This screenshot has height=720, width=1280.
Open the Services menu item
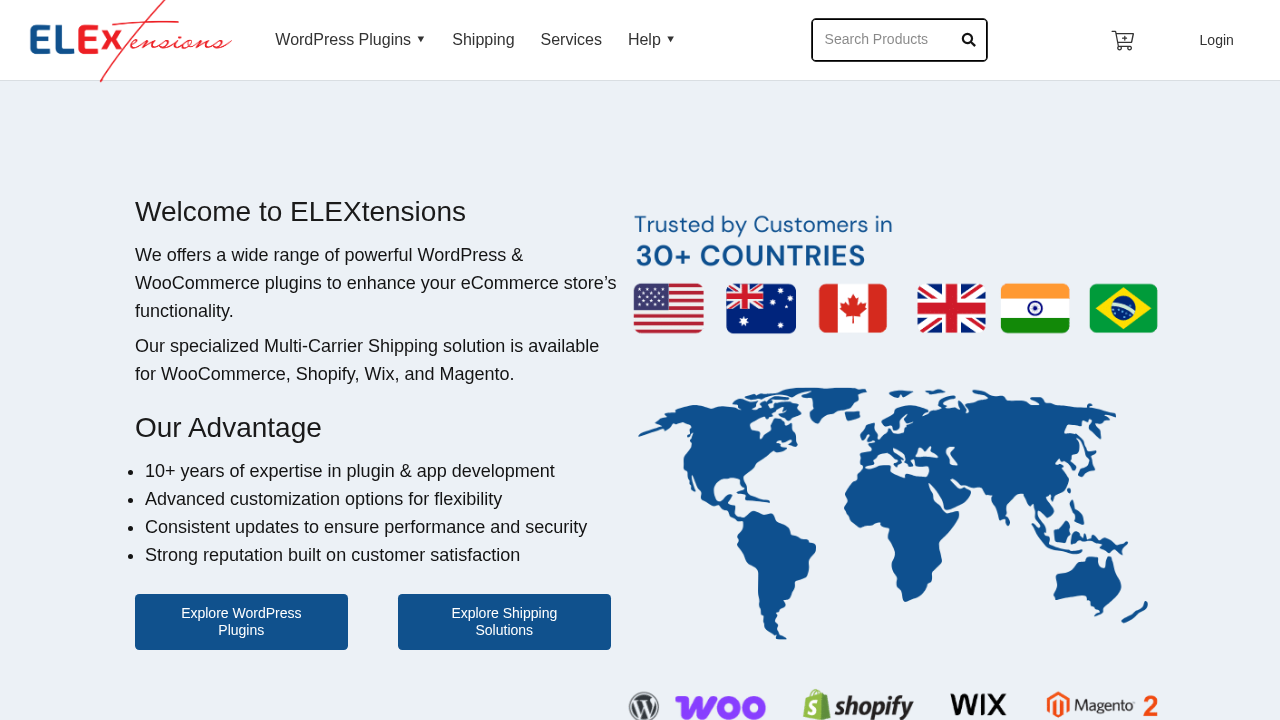[x=571, y=40]
